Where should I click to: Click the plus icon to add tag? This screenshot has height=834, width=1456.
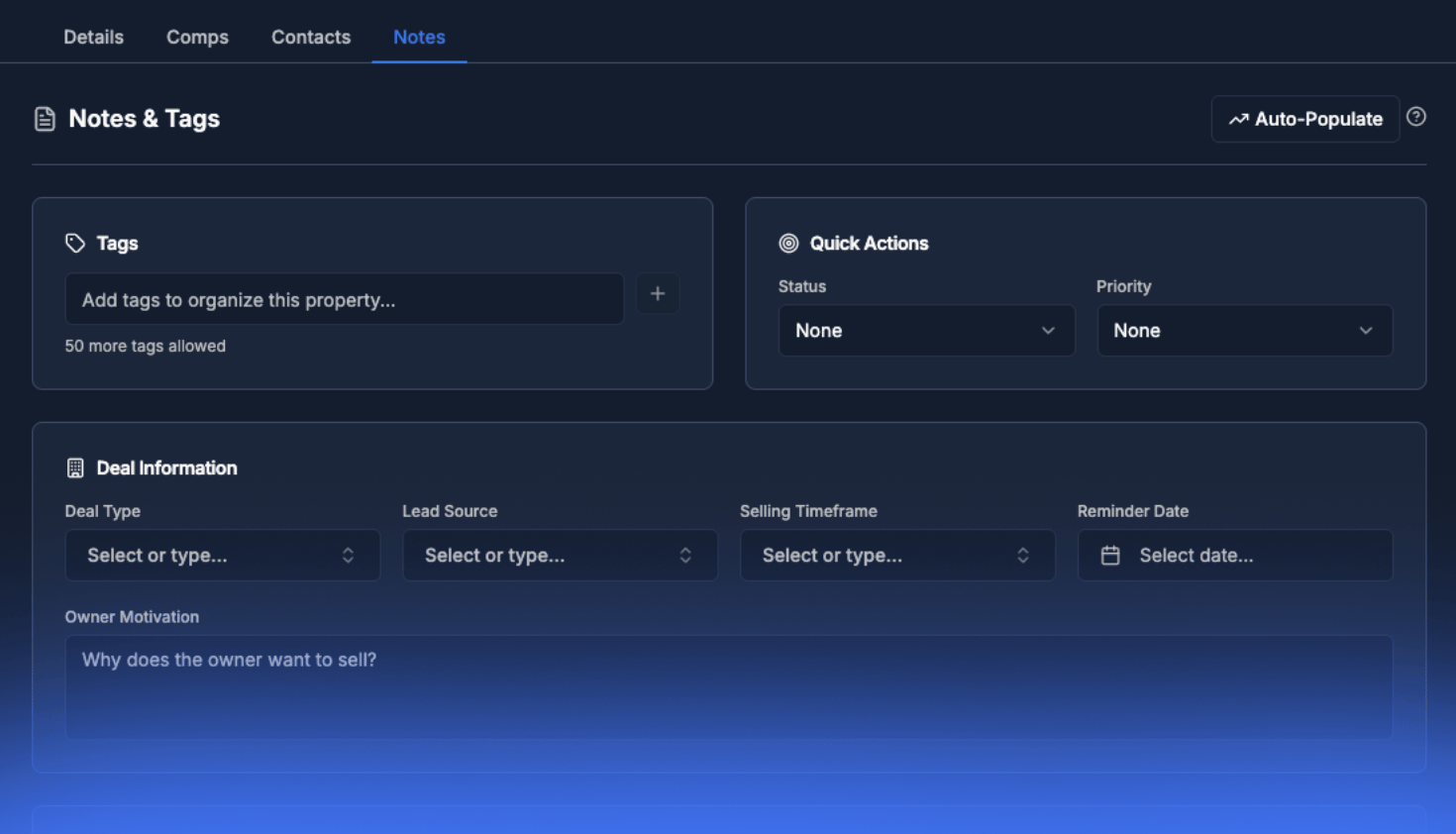pyautogui.click(x=658, y=294)
